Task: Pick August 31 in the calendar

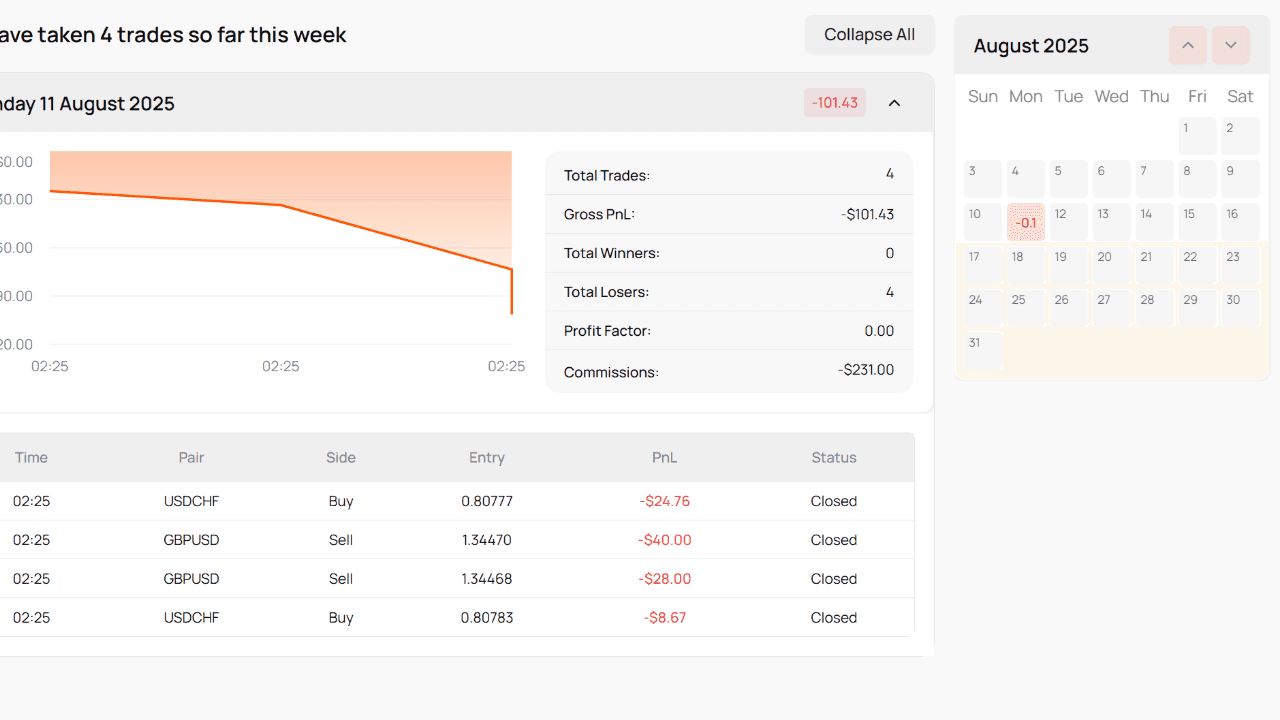Action: (x=982, y=351)
